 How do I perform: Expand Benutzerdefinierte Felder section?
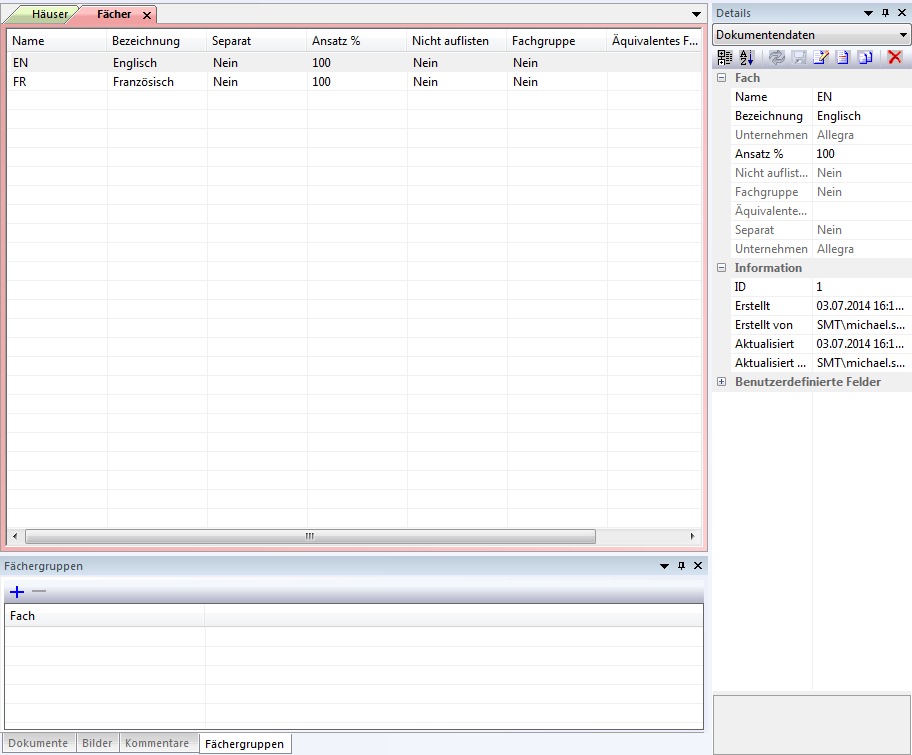click(x=722, y=382)
